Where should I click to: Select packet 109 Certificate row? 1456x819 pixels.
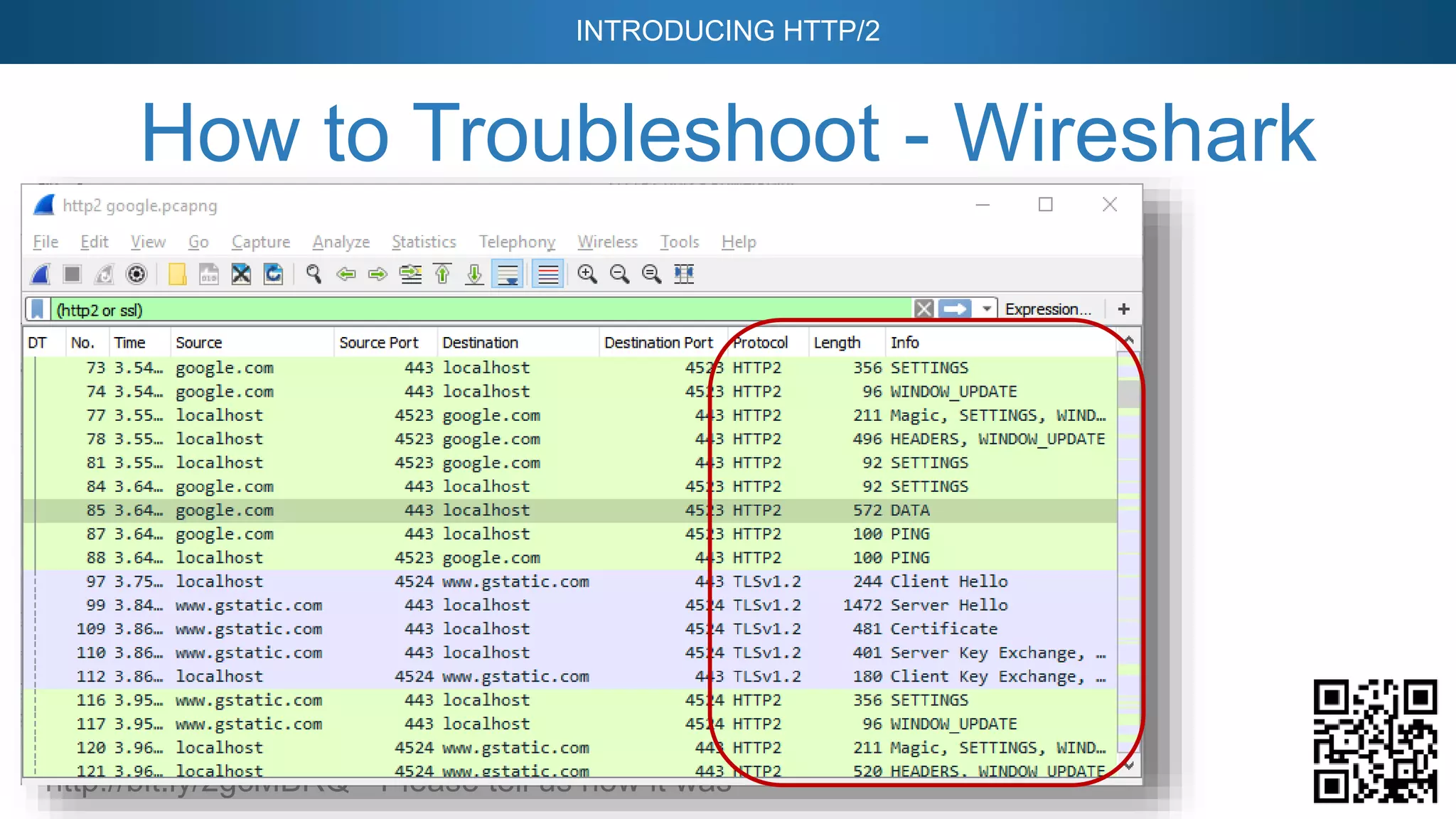570,629
